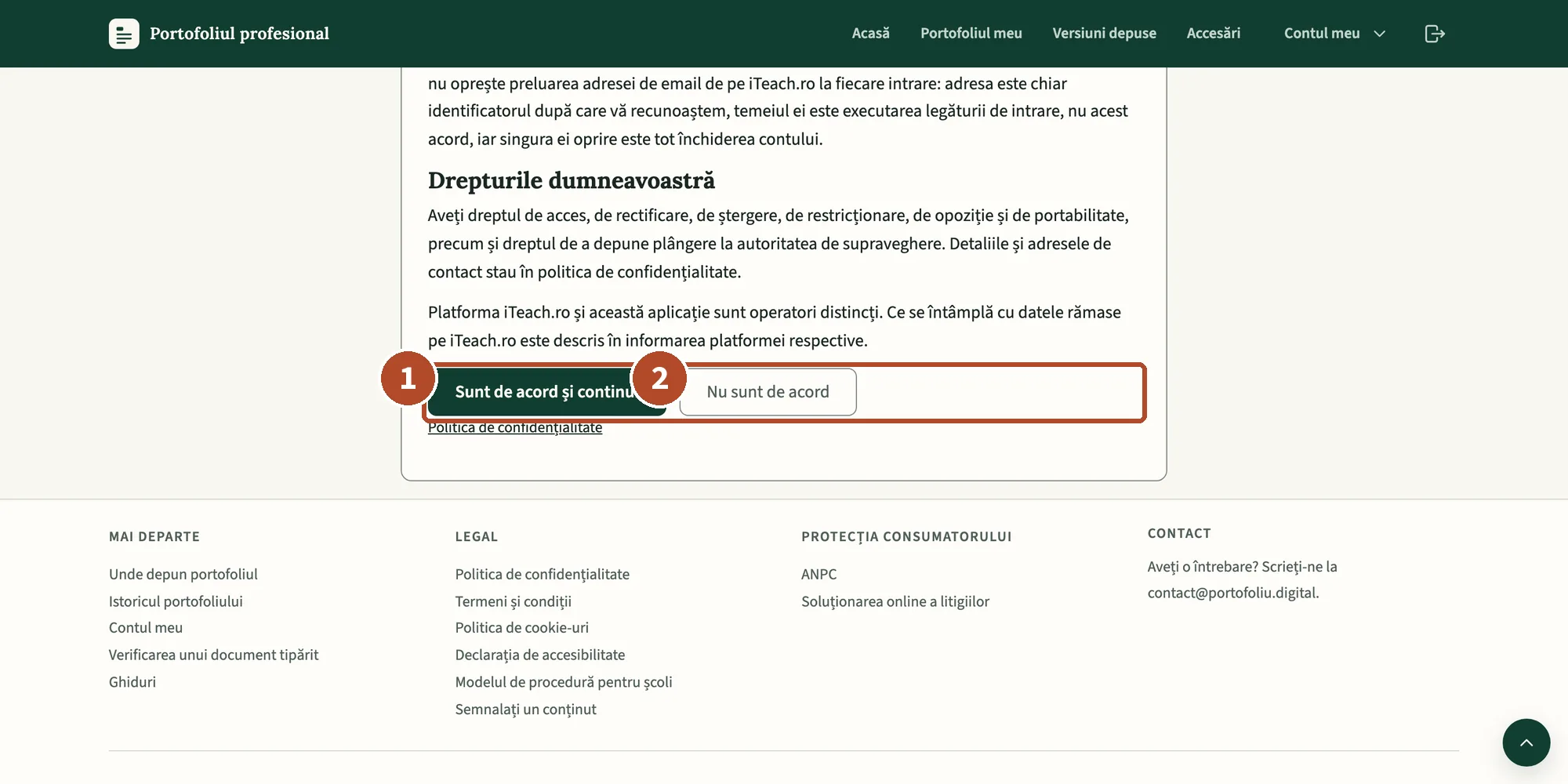This screenshot has width=1568, height=784.
Task: Open the Acasă menu item
Action: point(870,34)
